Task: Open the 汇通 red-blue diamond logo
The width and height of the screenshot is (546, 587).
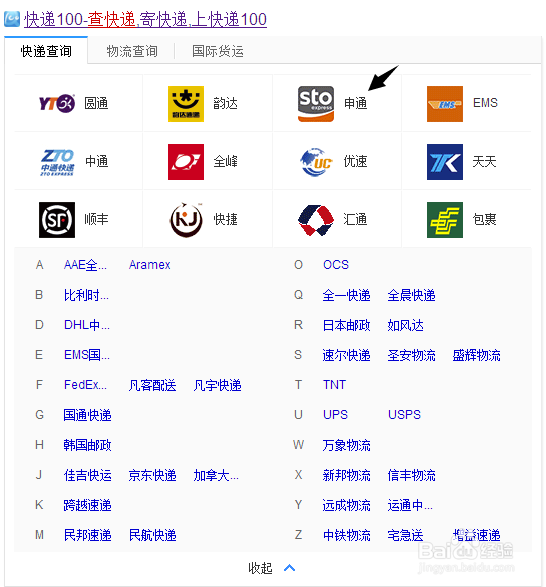Action: tap(316, 220)
